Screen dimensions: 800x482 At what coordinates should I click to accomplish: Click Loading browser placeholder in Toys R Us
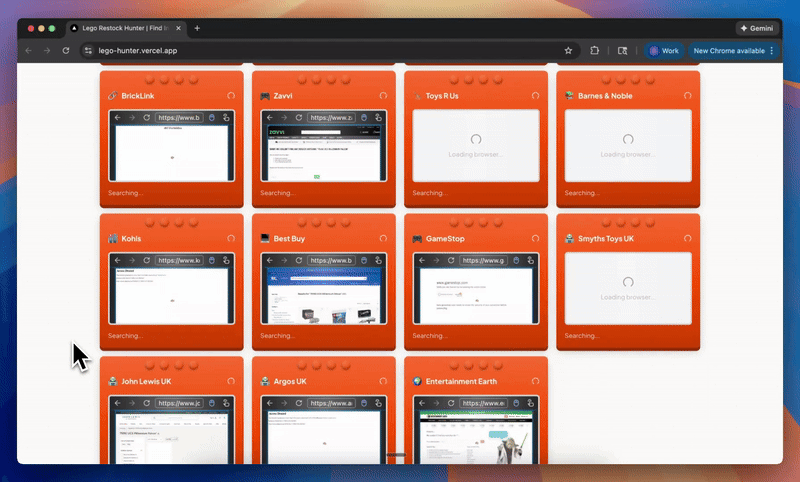click(476, 146)
